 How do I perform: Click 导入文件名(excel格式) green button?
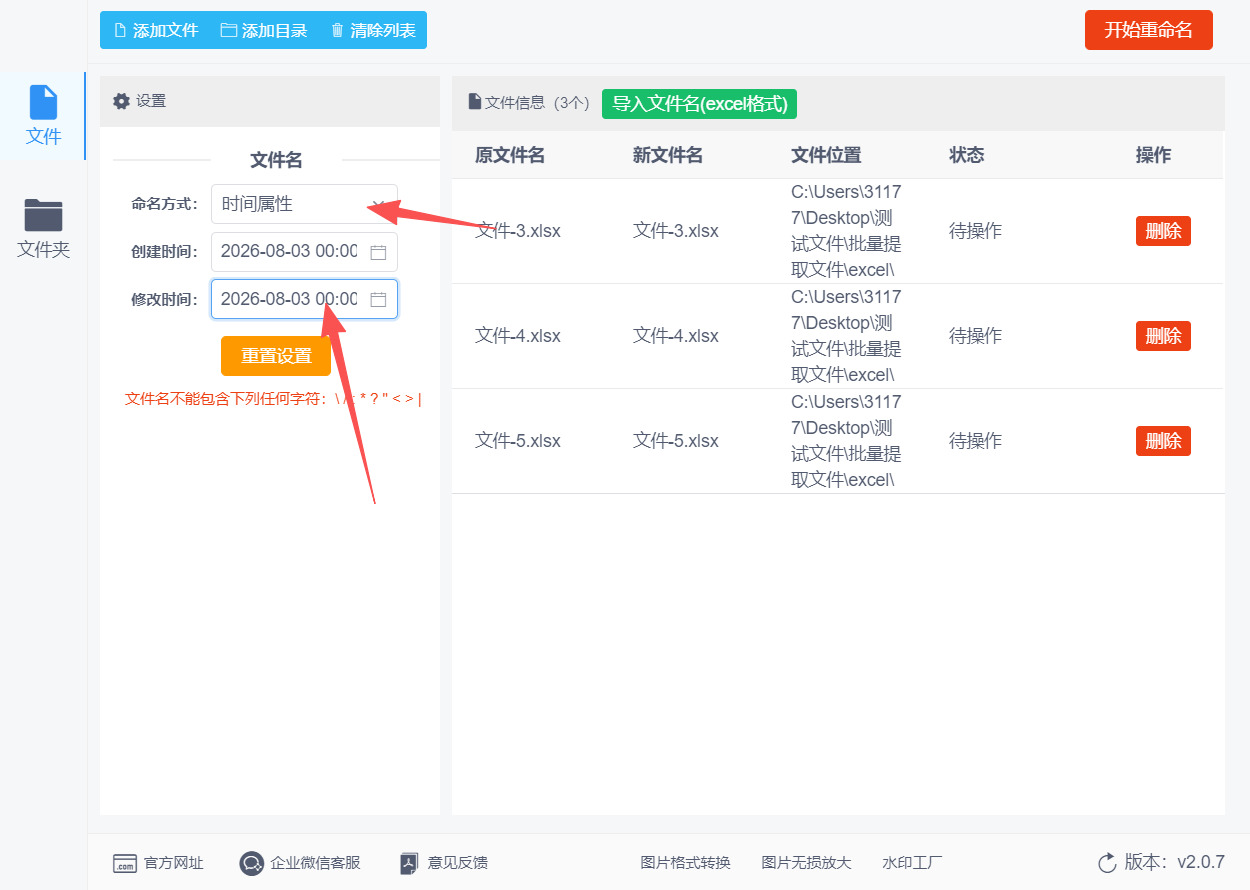tap(700, 103)
